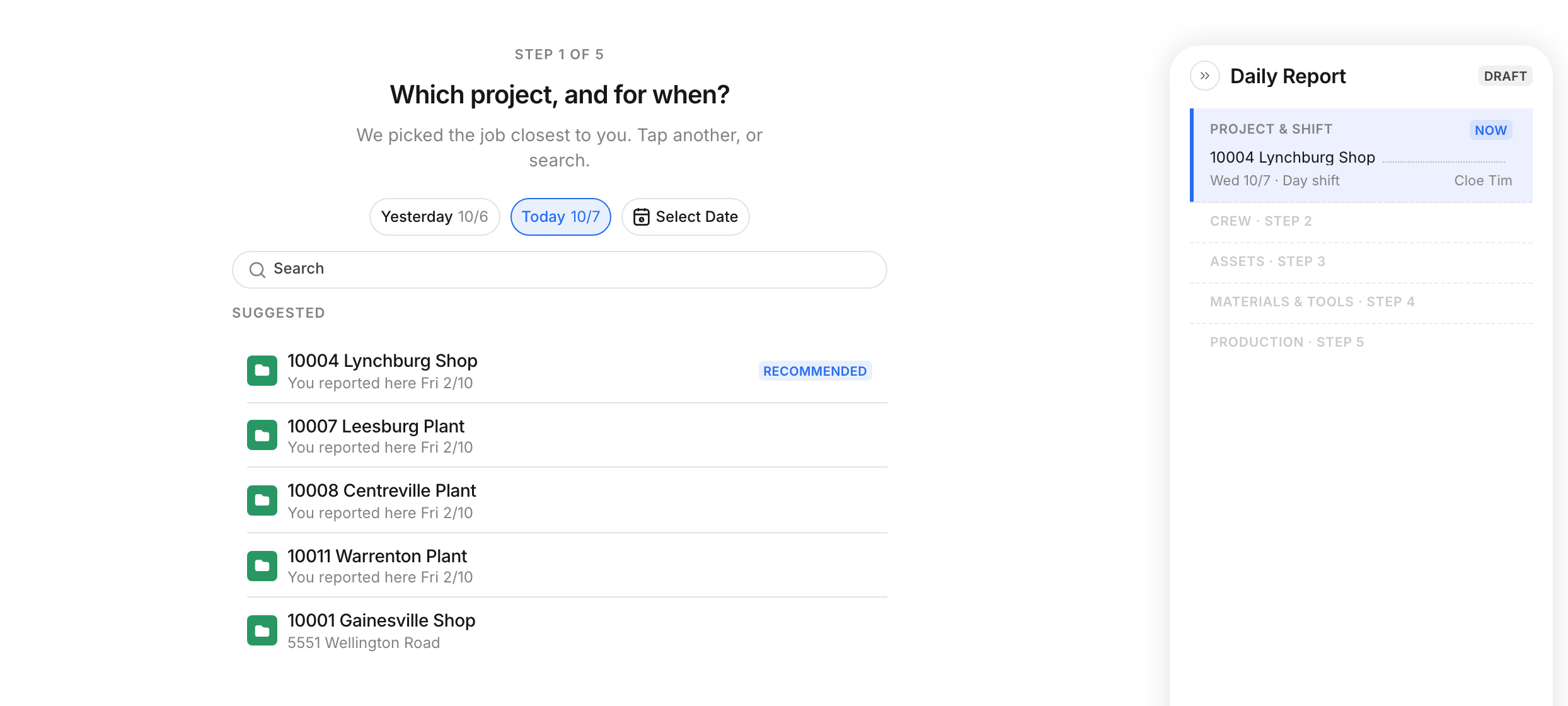Viewport: 1568px width, 706px height.
Task: Select the Yesterday 10/6 date pill
Action: click(435, 217)
